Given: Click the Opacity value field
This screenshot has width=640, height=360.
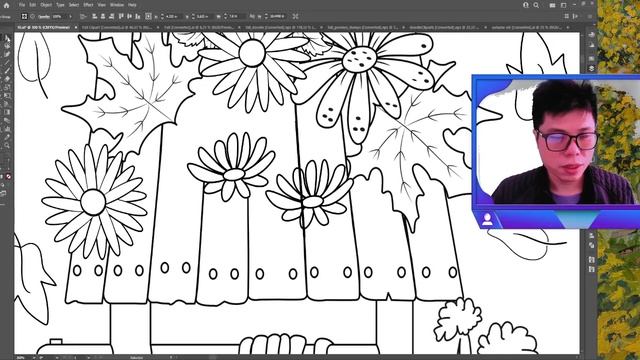Looking at the screenshot, I should [58, 16].
